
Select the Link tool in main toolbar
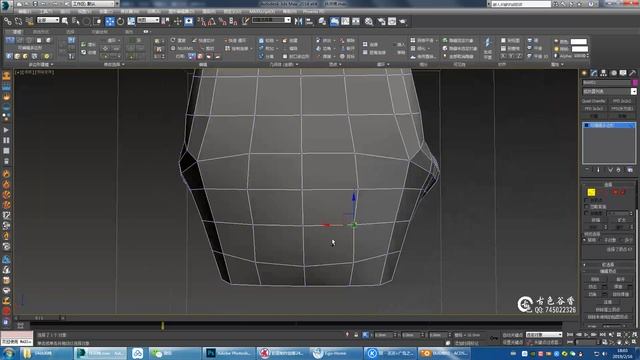tap(7, 21)
